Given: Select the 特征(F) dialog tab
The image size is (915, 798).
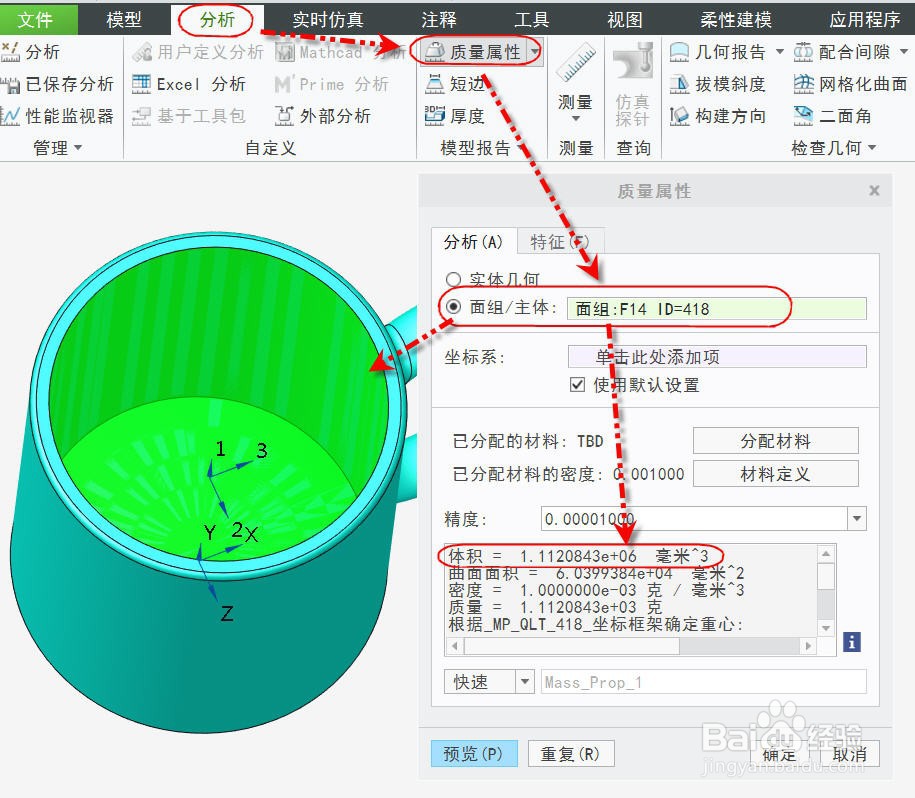Looking at the screenshot, I should pos(560,241).
